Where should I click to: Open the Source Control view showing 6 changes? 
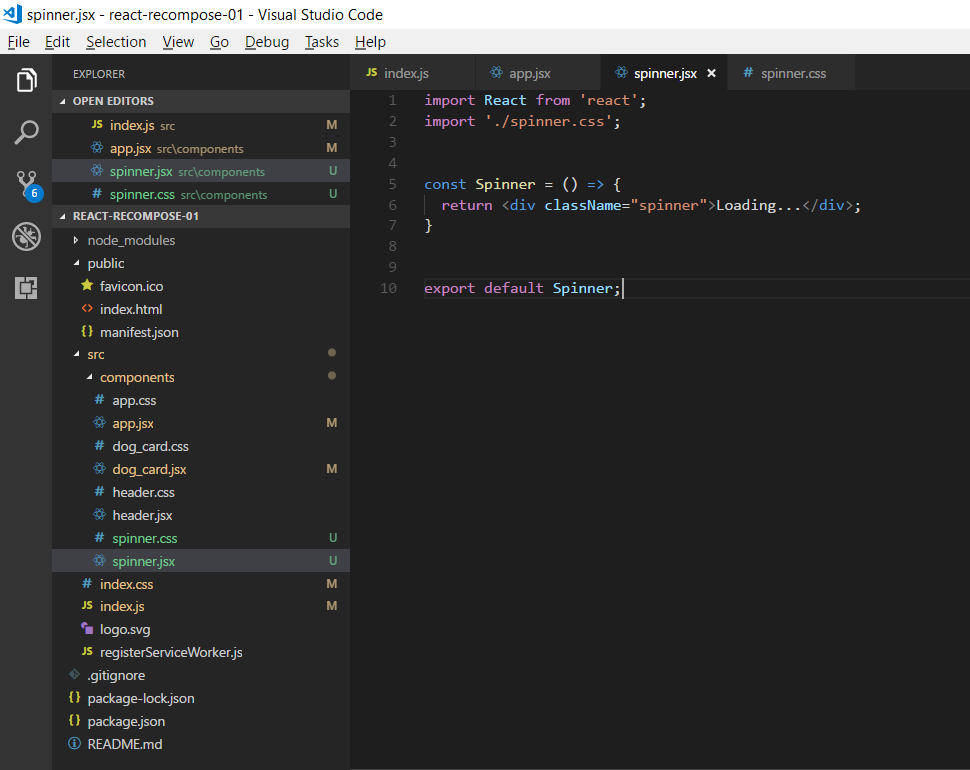25,184
